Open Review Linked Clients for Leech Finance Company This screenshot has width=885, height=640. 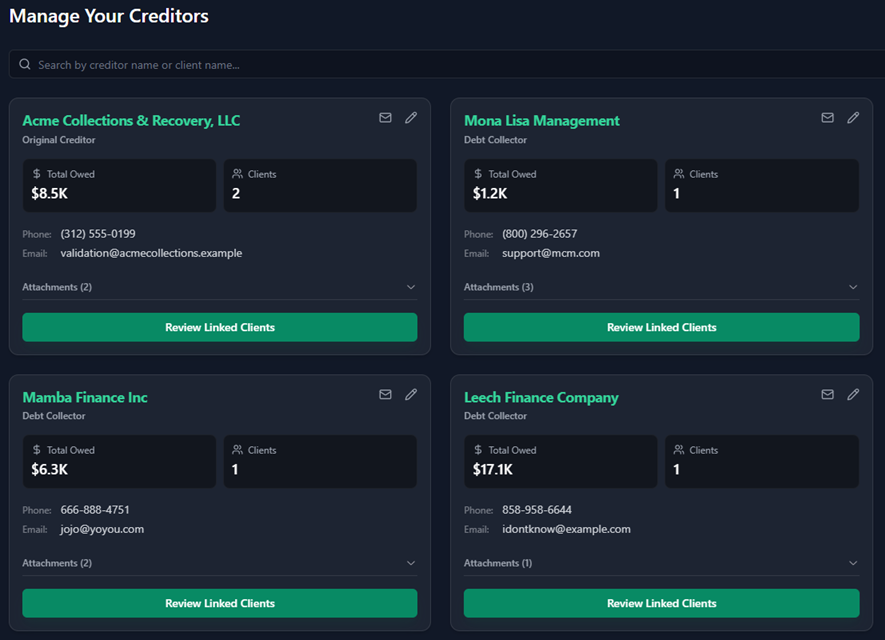tap(661, 603)
